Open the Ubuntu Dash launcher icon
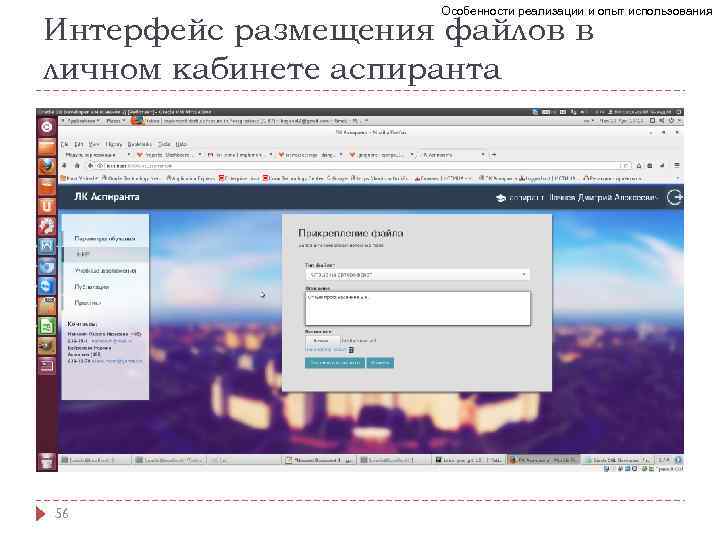Viewport: 720px width, 540px height. click(46, 127)
